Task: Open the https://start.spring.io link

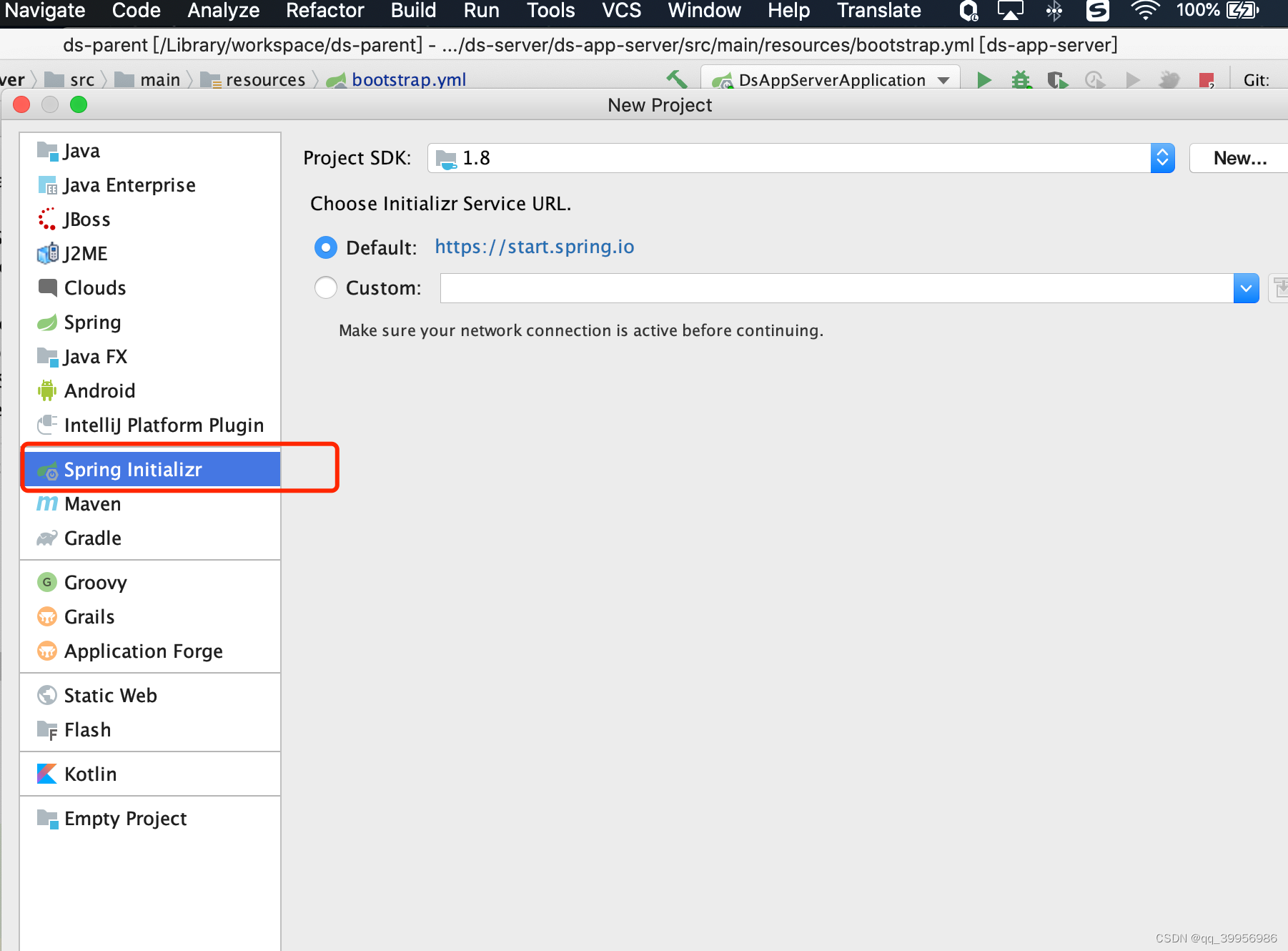Action: click(535, 247)
